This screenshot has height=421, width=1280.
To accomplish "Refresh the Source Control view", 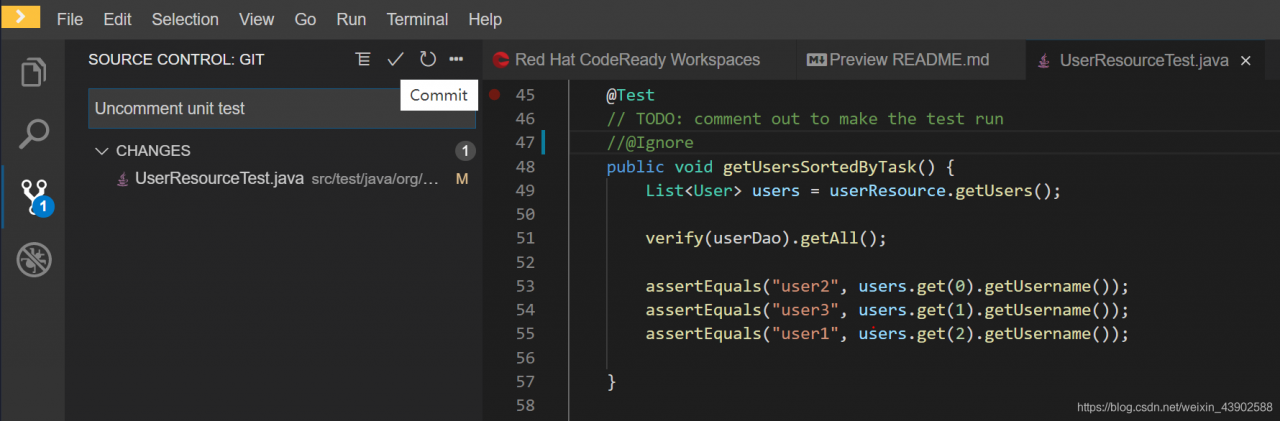I will [427, 60].
